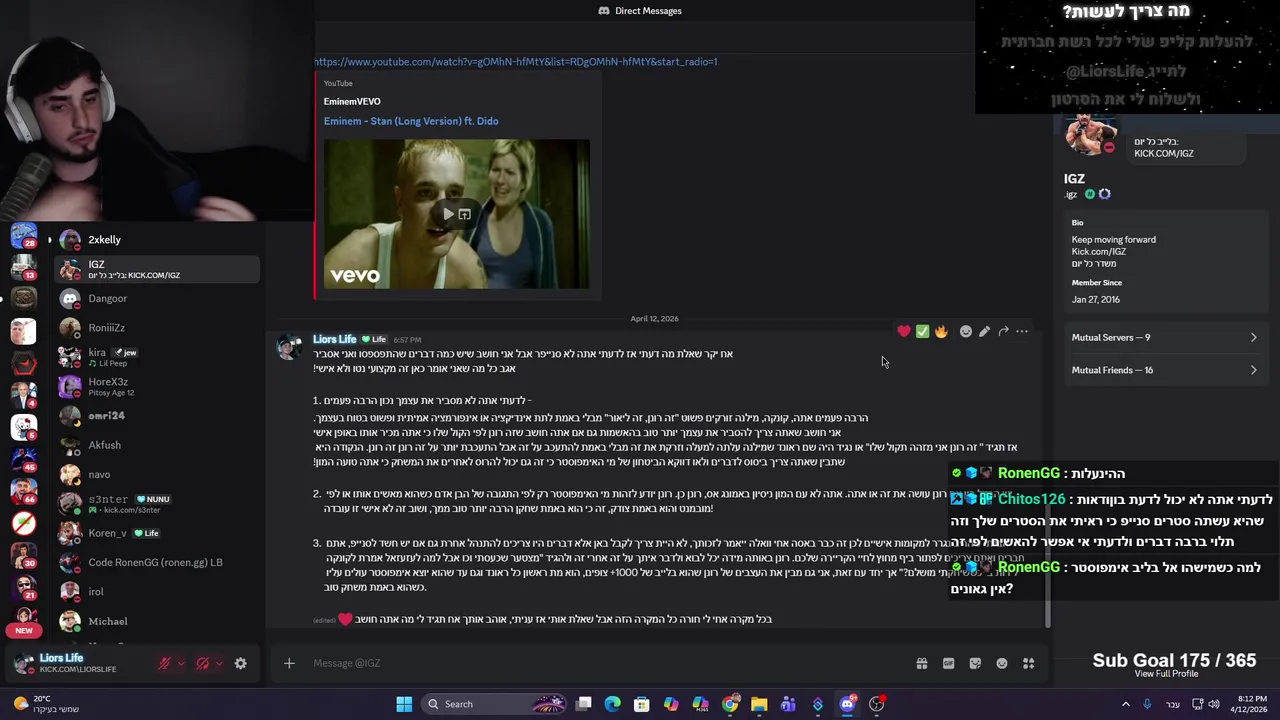Select the IGZ direct message
This screenshot has width=1280, height=720.
(158, 269)
